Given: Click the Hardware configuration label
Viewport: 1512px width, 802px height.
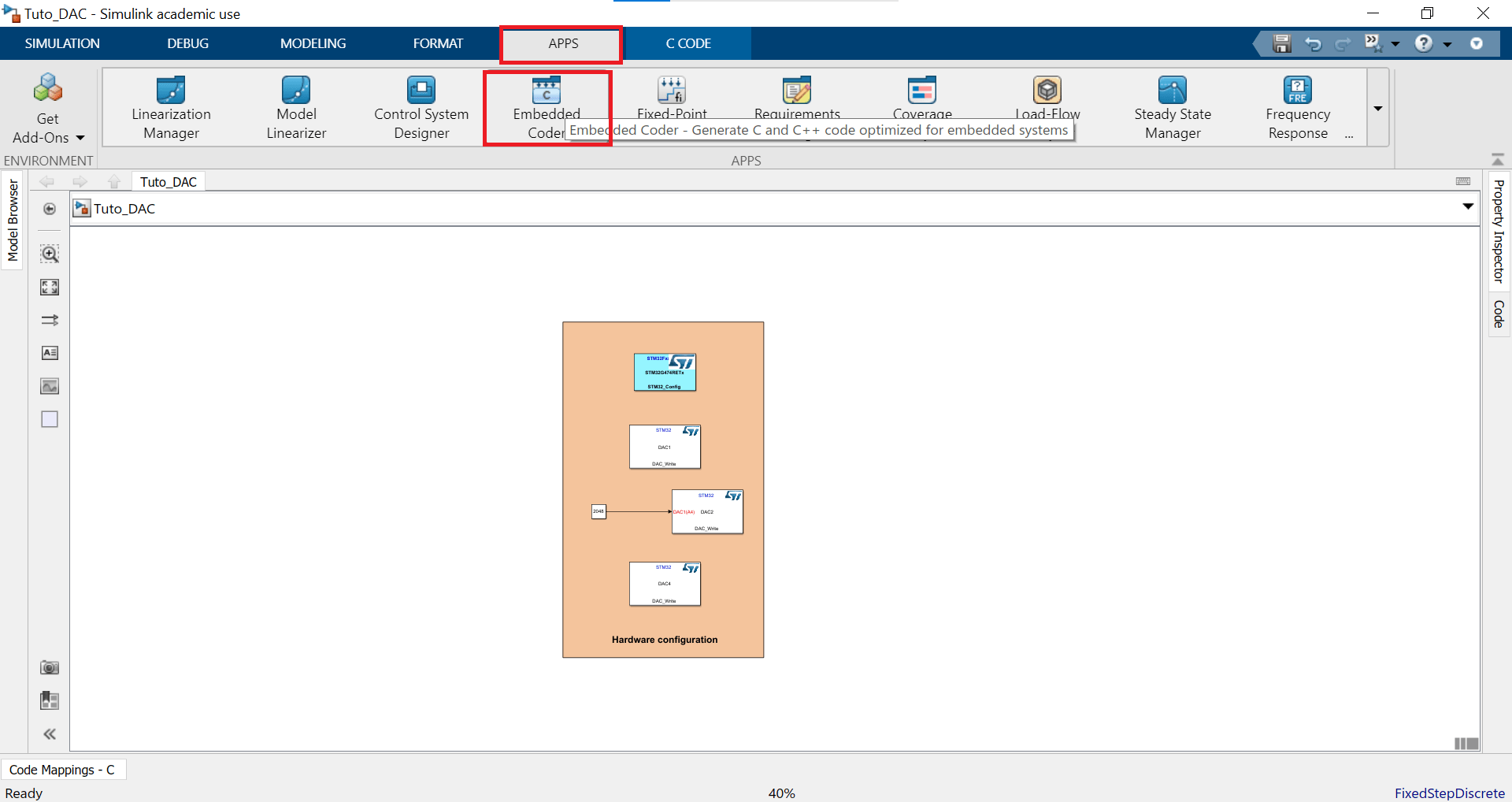Looking at the screenshot, I should coord(665,640).
